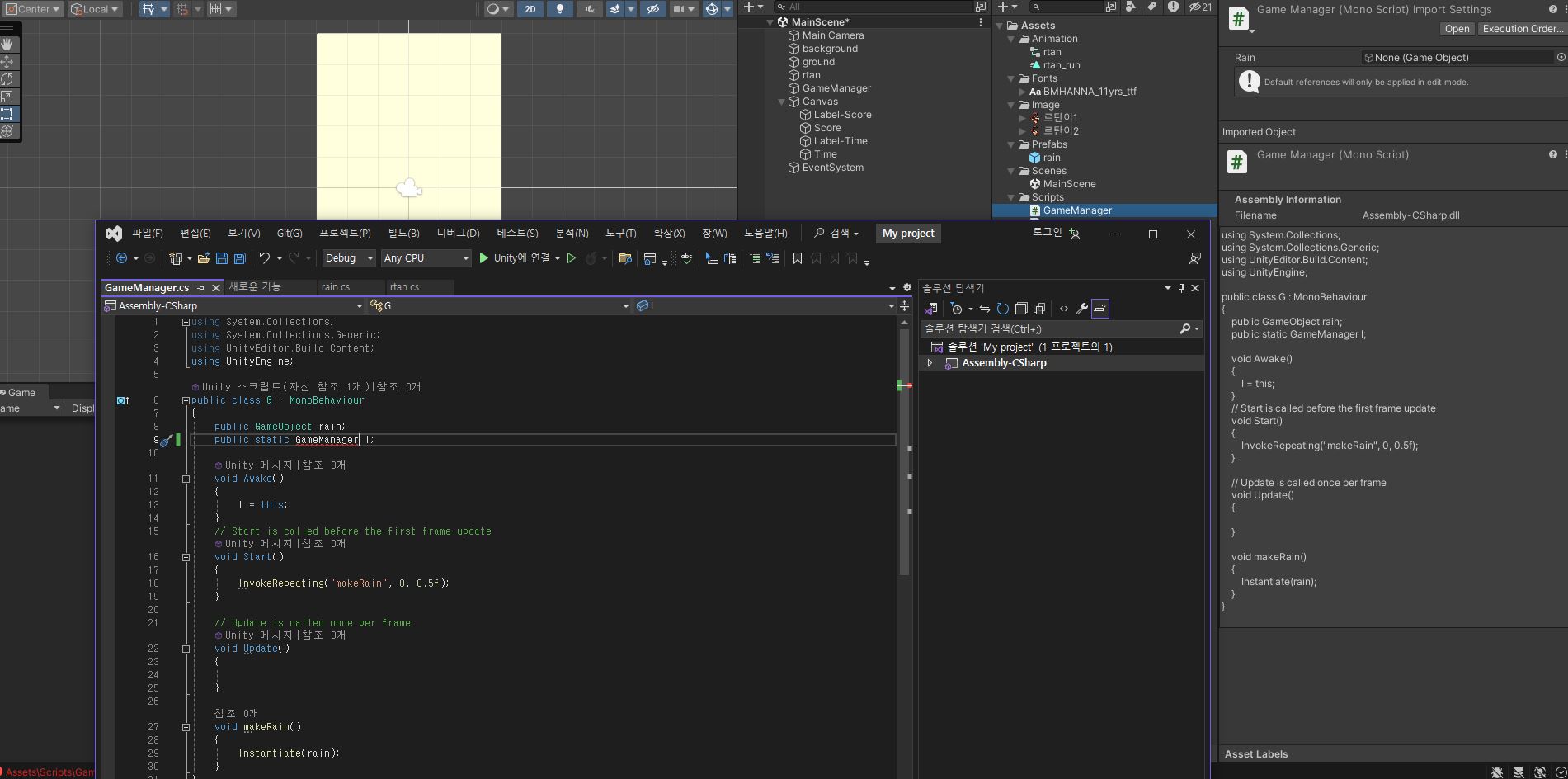Click the bookmark icon in Visual Studio toolbar
The width and height of the screenshot is (1568, 779).
797,258
